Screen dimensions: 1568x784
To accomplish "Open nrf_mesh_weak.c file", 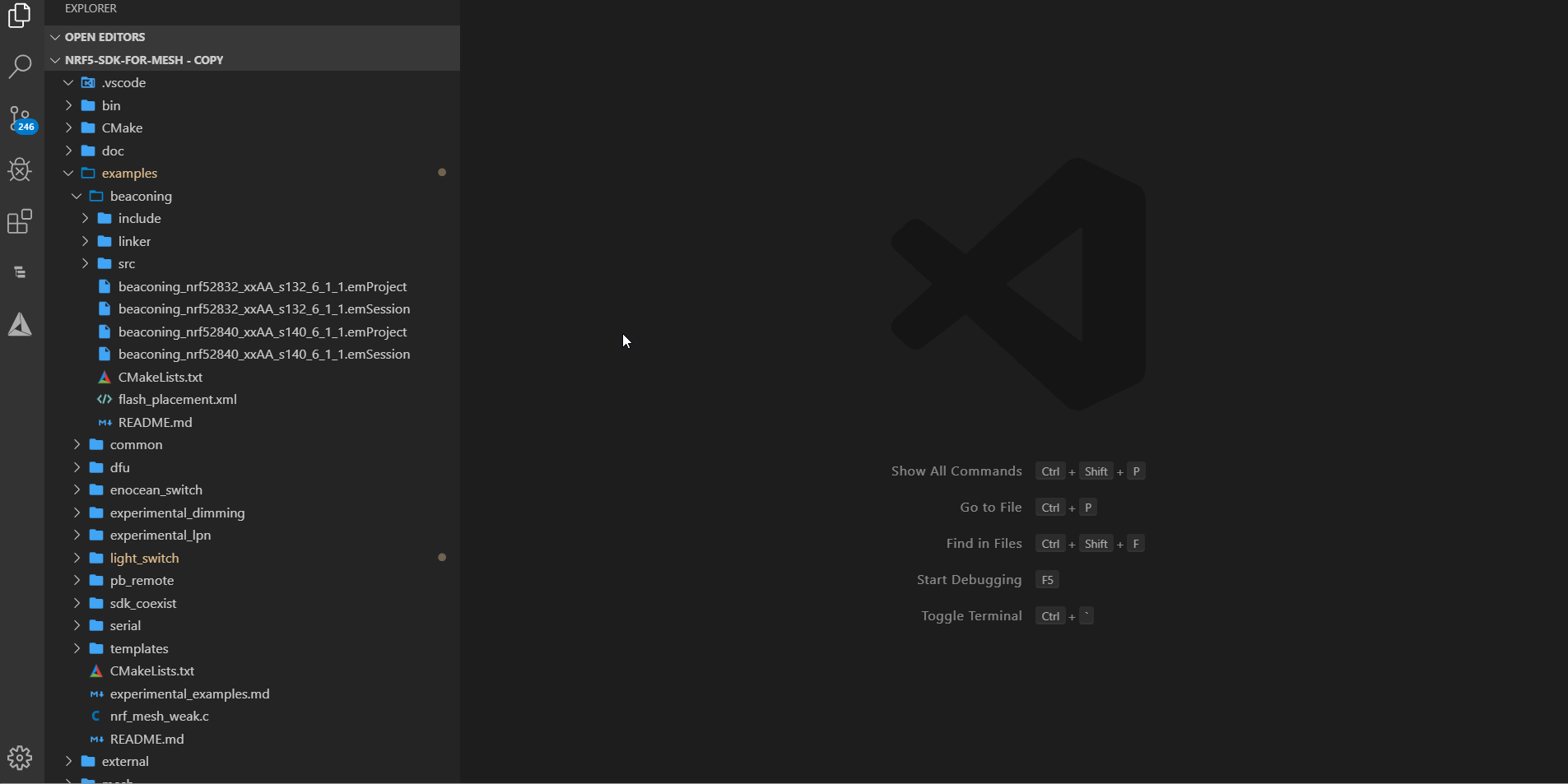I will click(x=159, y=717).
